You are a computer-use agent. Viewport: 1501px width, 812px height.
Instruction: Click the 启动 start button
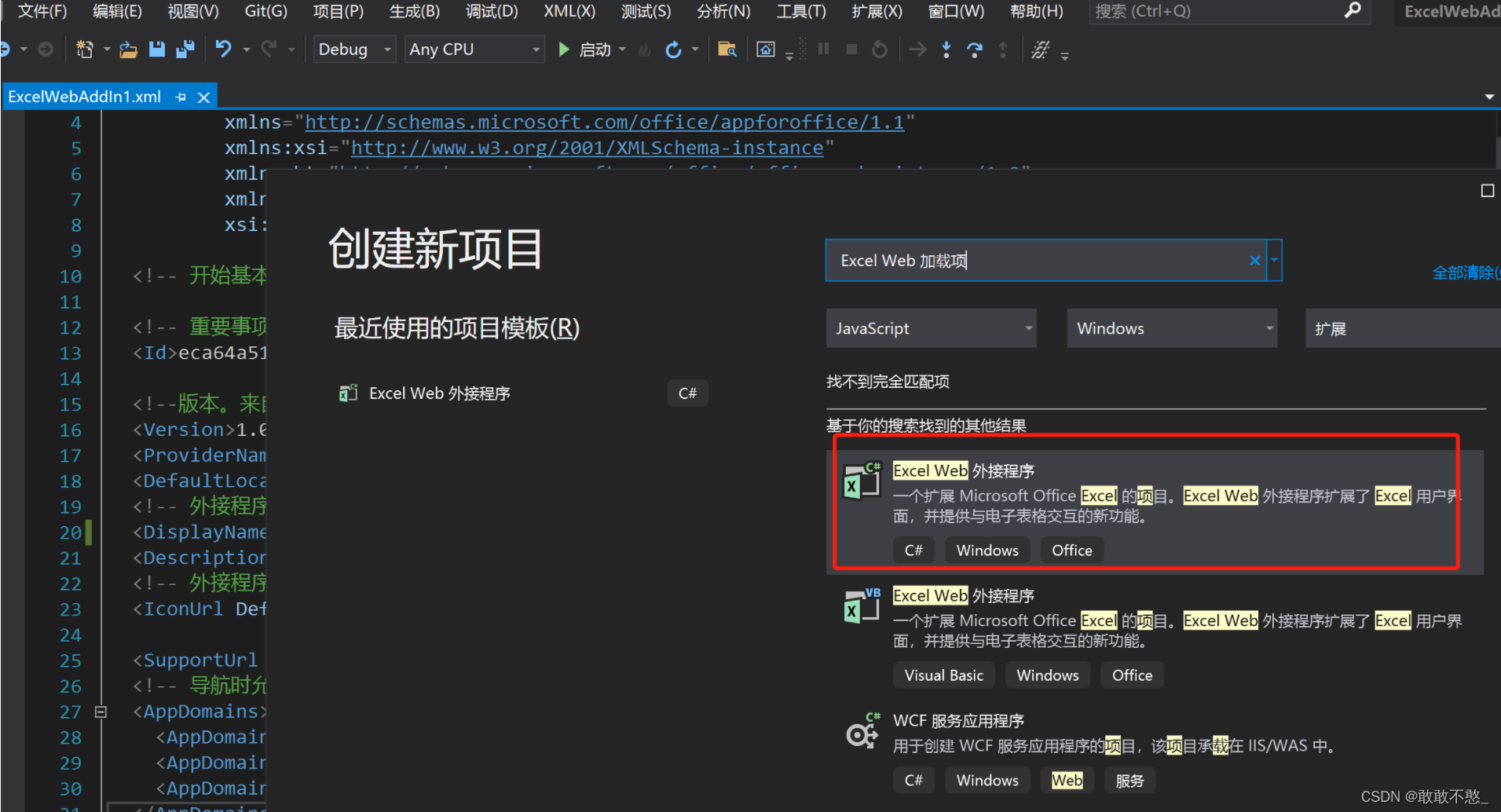595,49
